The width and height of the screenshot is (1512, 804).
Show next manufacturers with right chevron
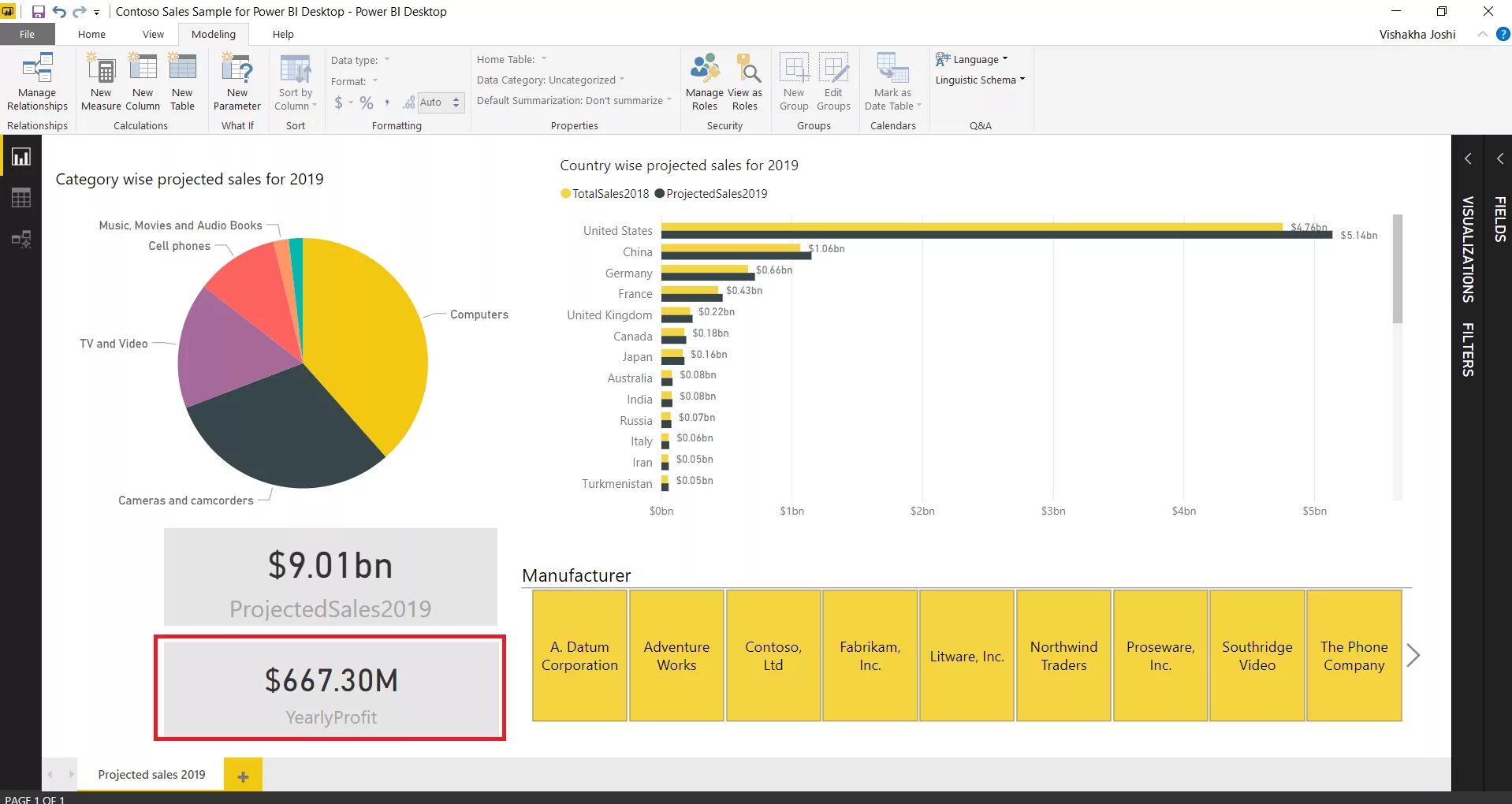[1413, 655]
